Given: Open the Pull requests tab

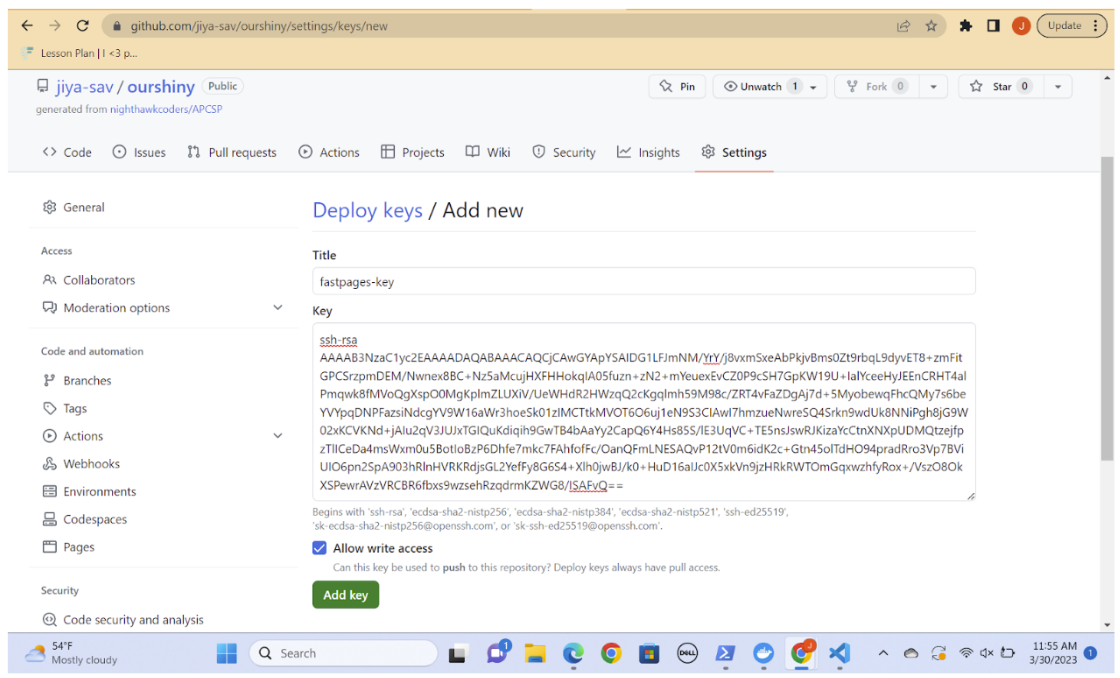Looking at the screenshot, I should coord(231,152).
